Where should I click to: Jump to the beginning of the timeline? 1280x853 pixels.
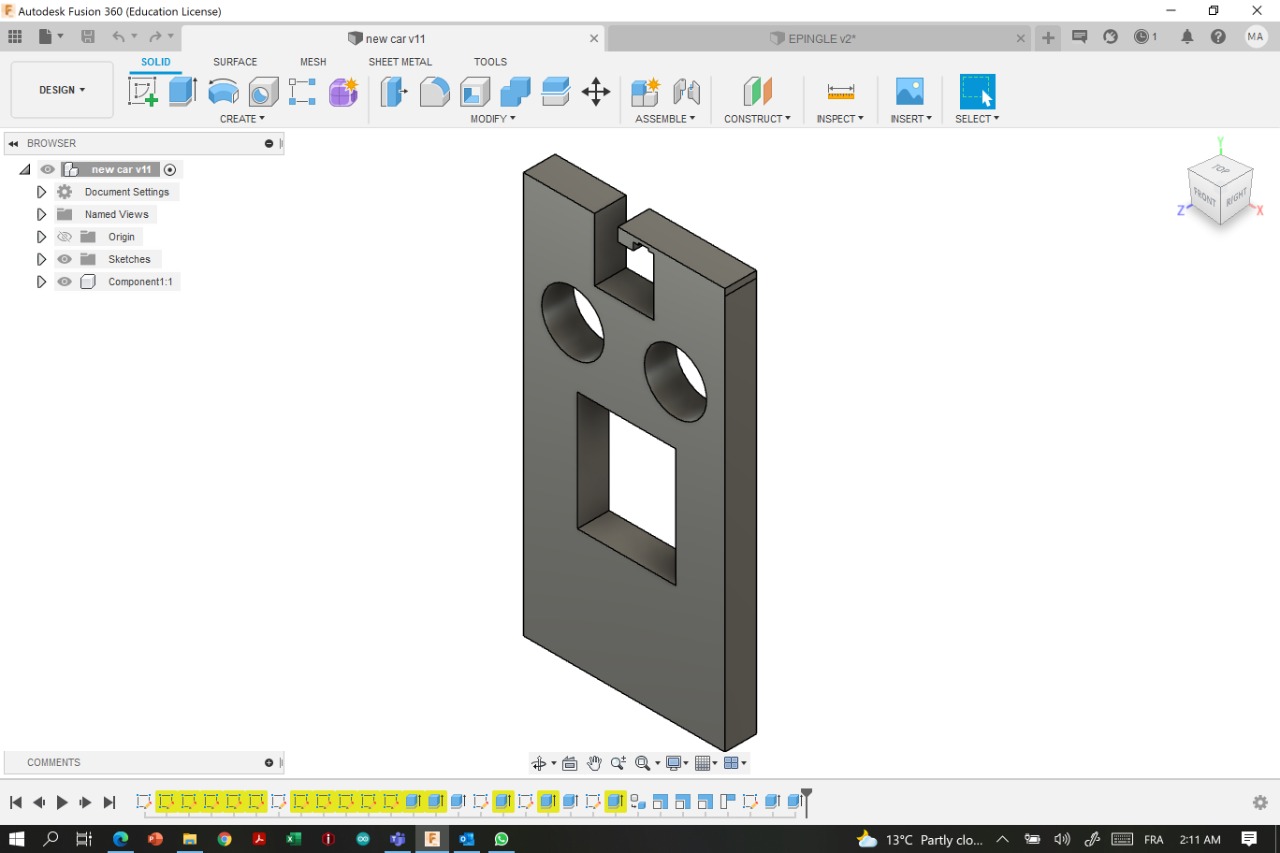pos(16,802)
